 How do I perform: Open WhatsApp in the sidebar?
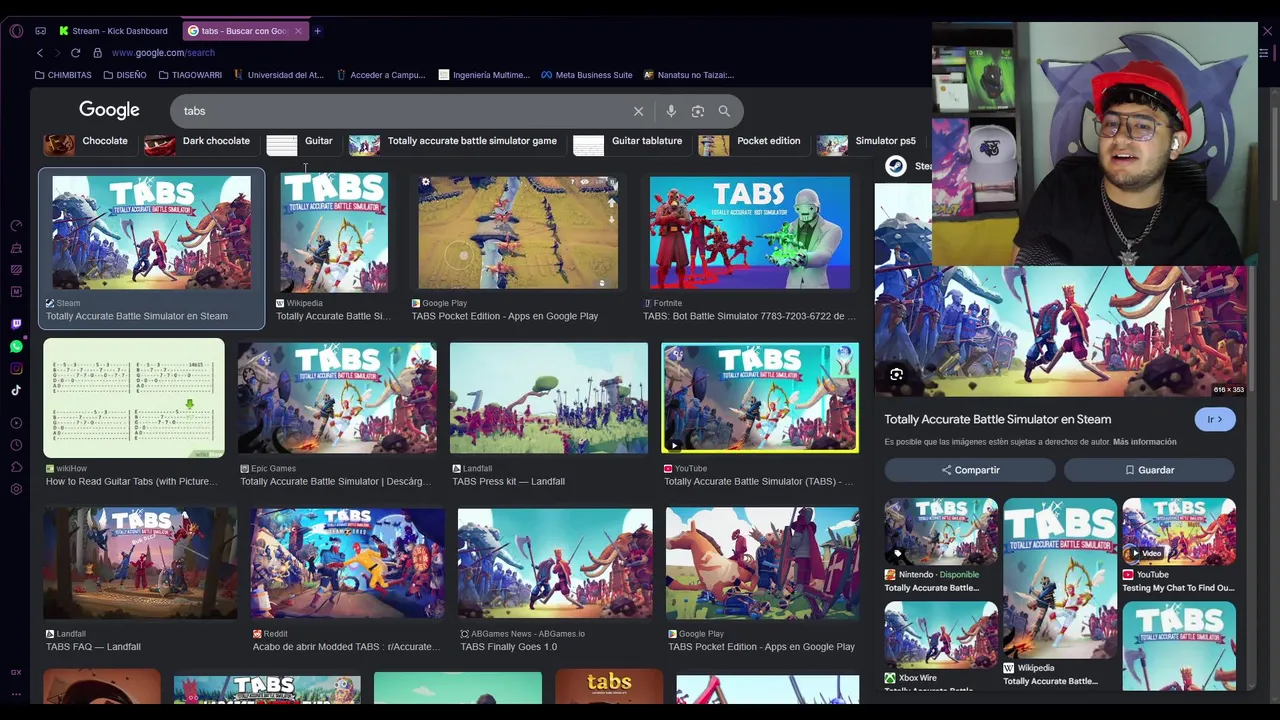(x=16, y=346)
